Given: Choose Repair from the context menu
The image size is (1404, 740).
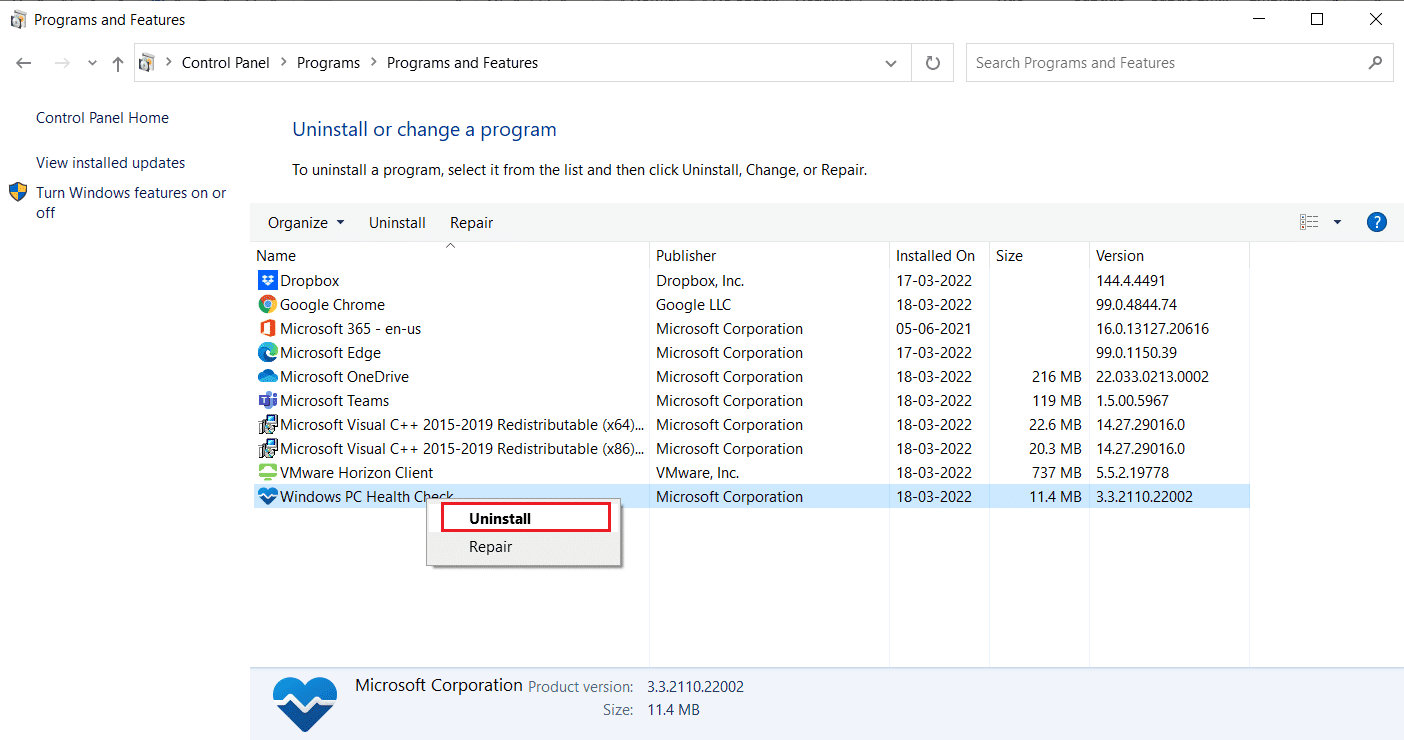Looking at the screenshot, I should (490, 547).
